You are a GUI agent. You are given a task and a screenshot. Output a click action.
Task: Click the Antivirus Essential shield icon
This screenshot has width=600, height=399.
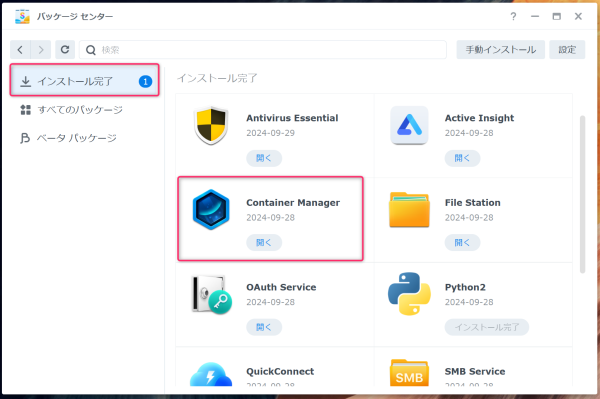(x=211, y=125)
